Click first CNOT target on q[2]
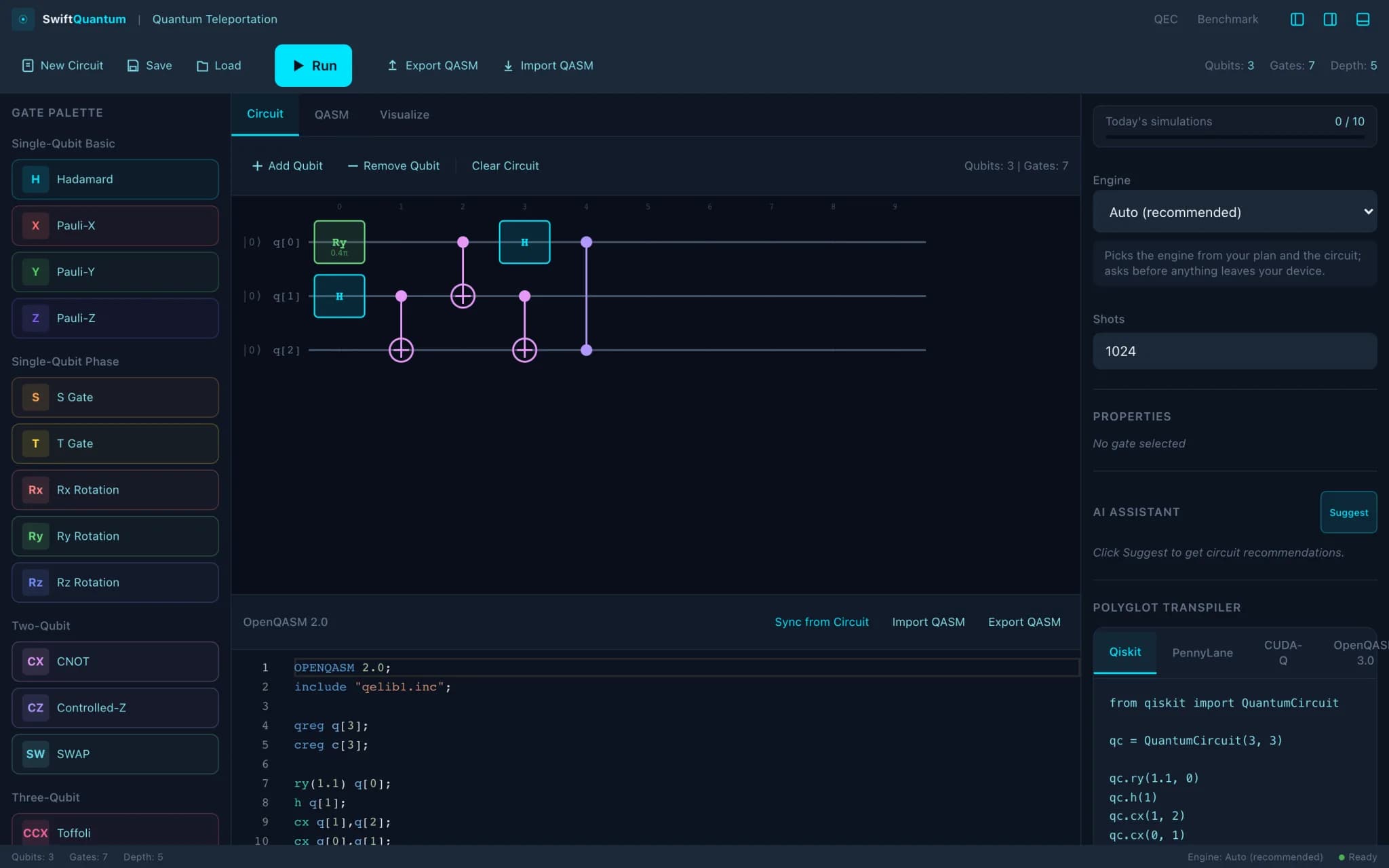1389x868 pixels. (x=401, y=350)
